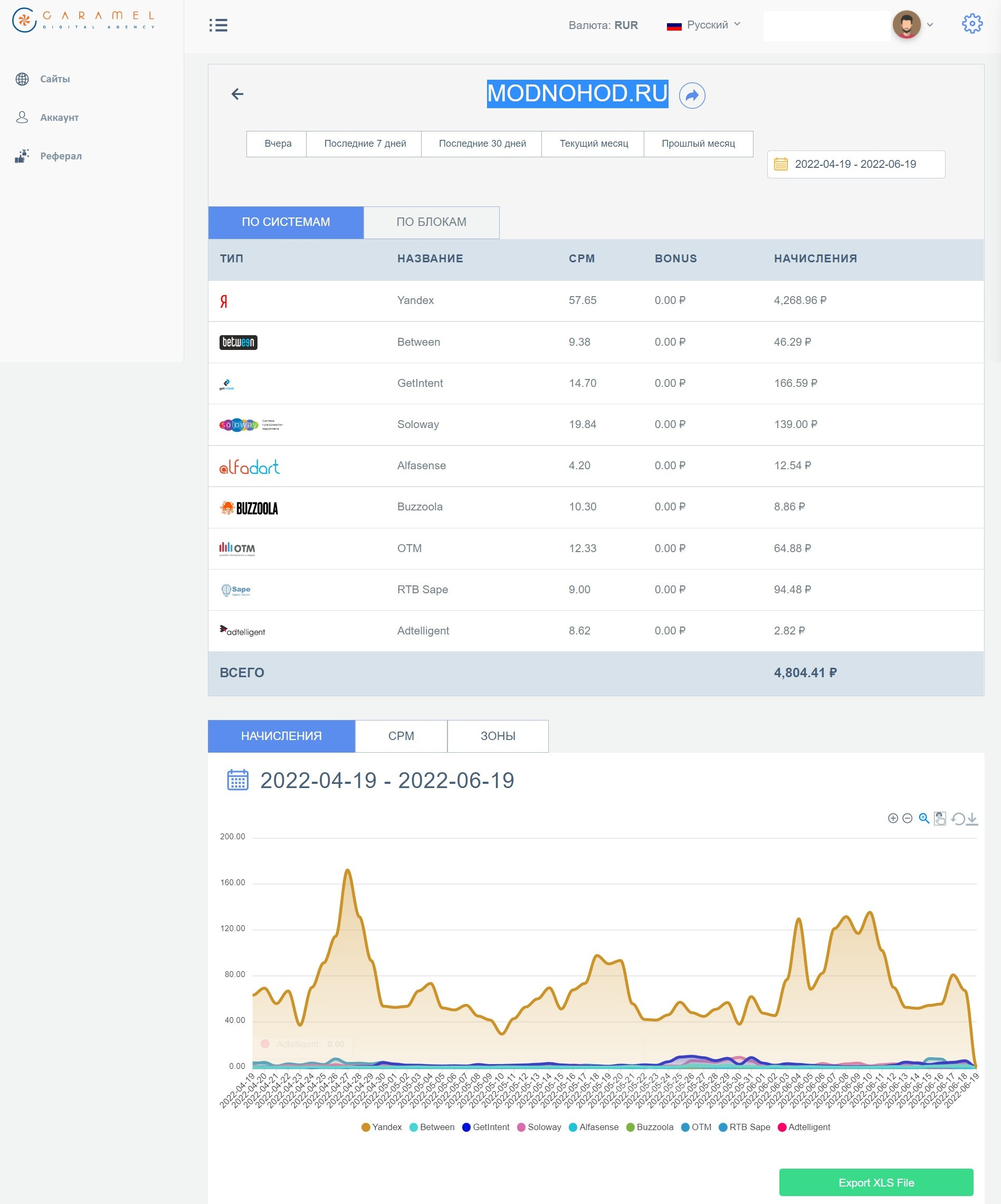Click the НАЗВАНИЕ column header
Image resolution: width=1001 pixels, height=1204 pixels.
pyautogui.click(x=430, y=259)
